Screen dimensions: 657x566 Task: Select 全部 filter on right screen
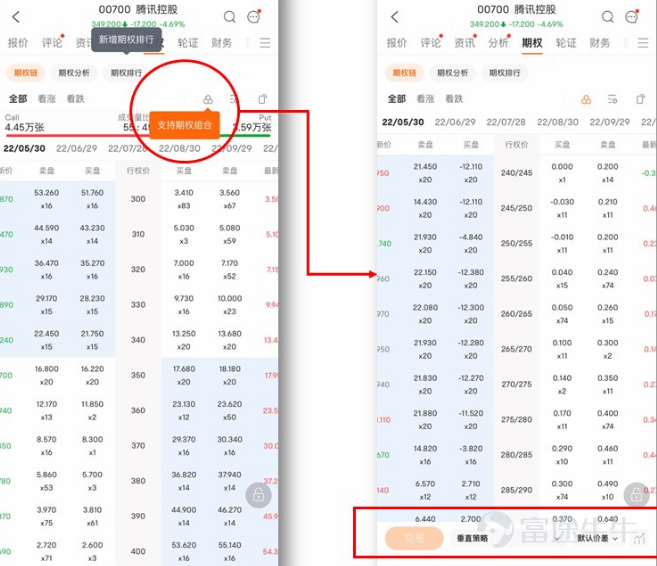[396, 99]
